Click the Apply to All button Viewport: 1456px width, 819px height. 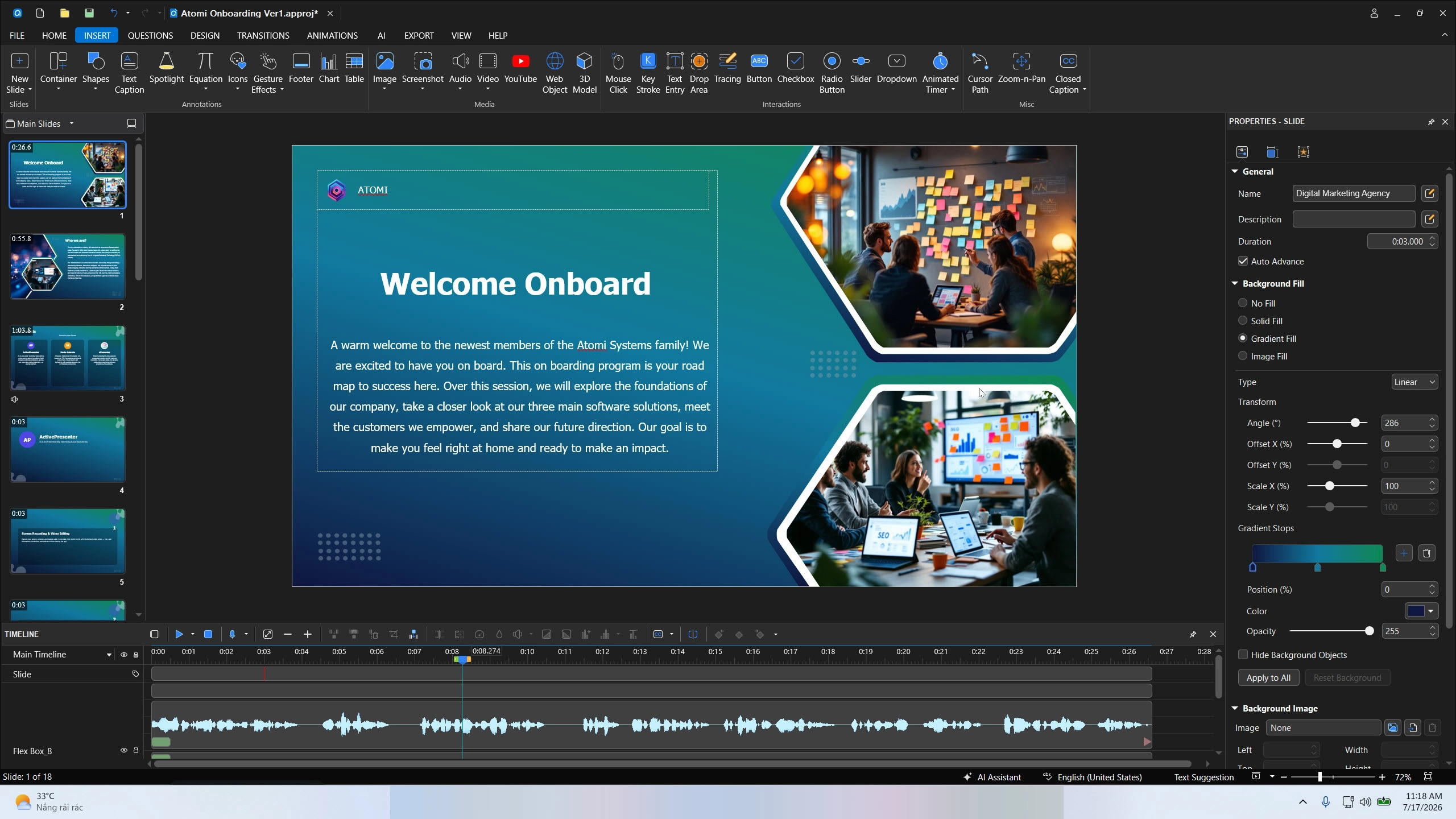(x=1268, y=678)
